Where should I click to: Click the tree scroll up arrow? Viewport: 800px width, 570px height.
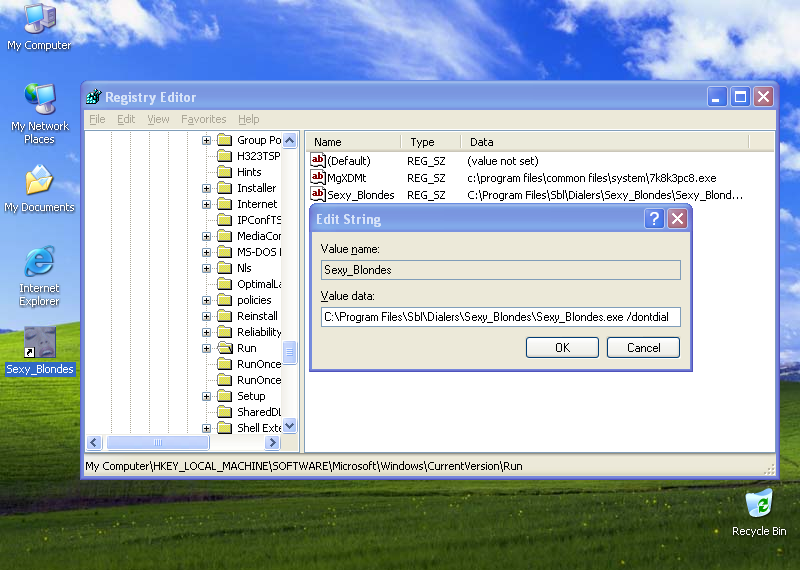[290, 140]
